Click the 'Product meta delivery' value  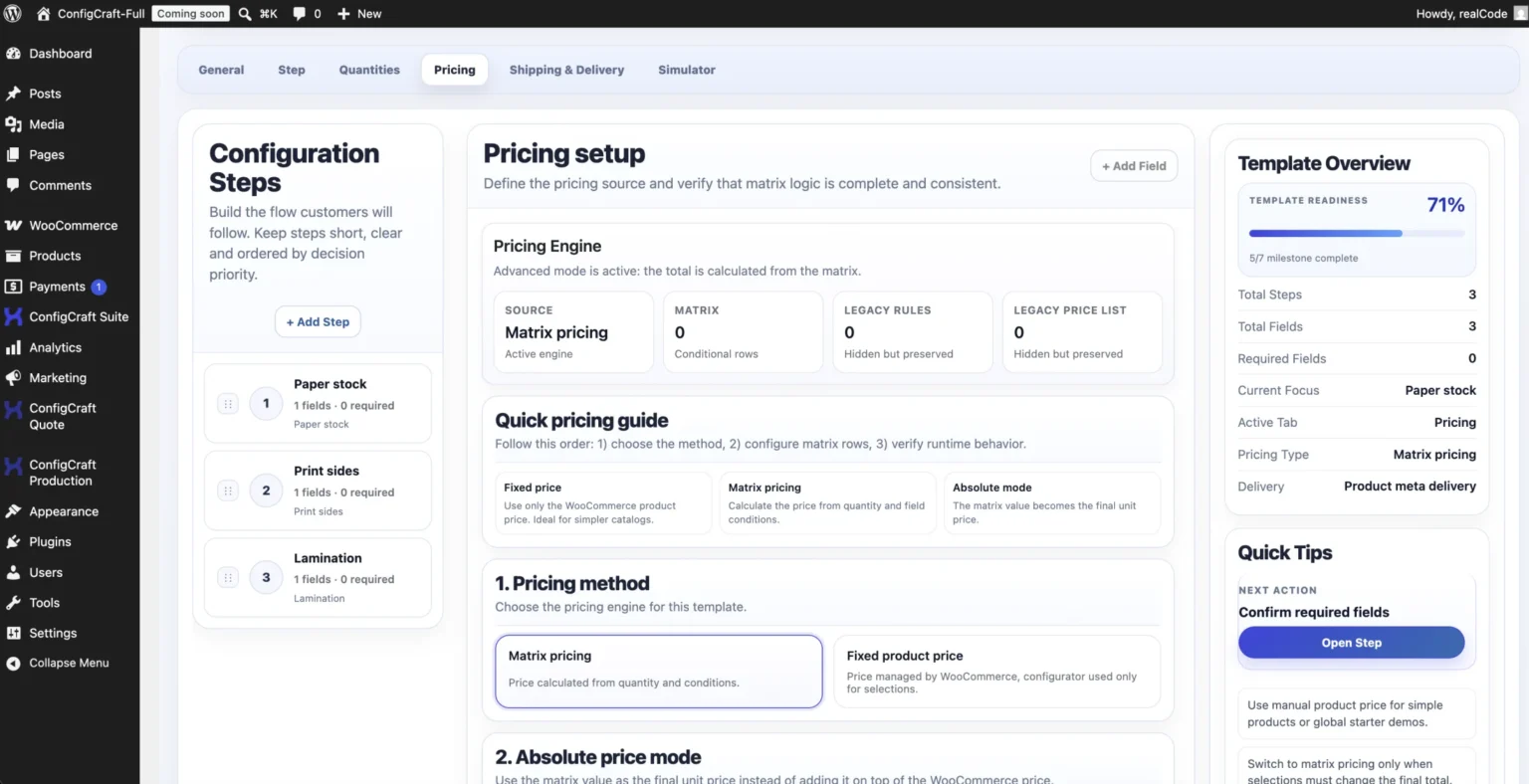click(x=1410, y=487)
